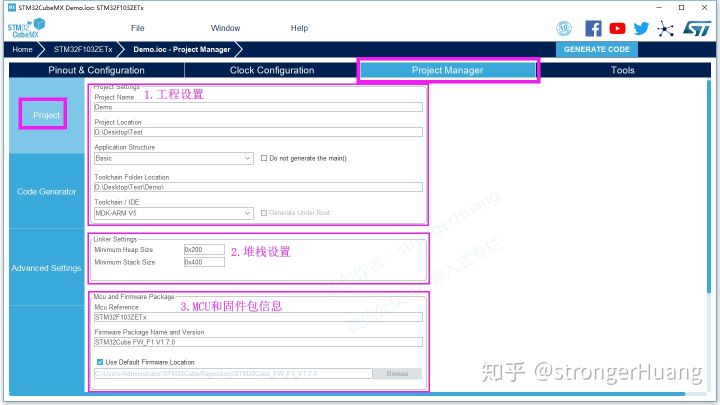Open the Toolchain / IDE dropdown showing MDK-ARM V5
Viewport: 720px width, 405px height.
(x=174, y=213)
